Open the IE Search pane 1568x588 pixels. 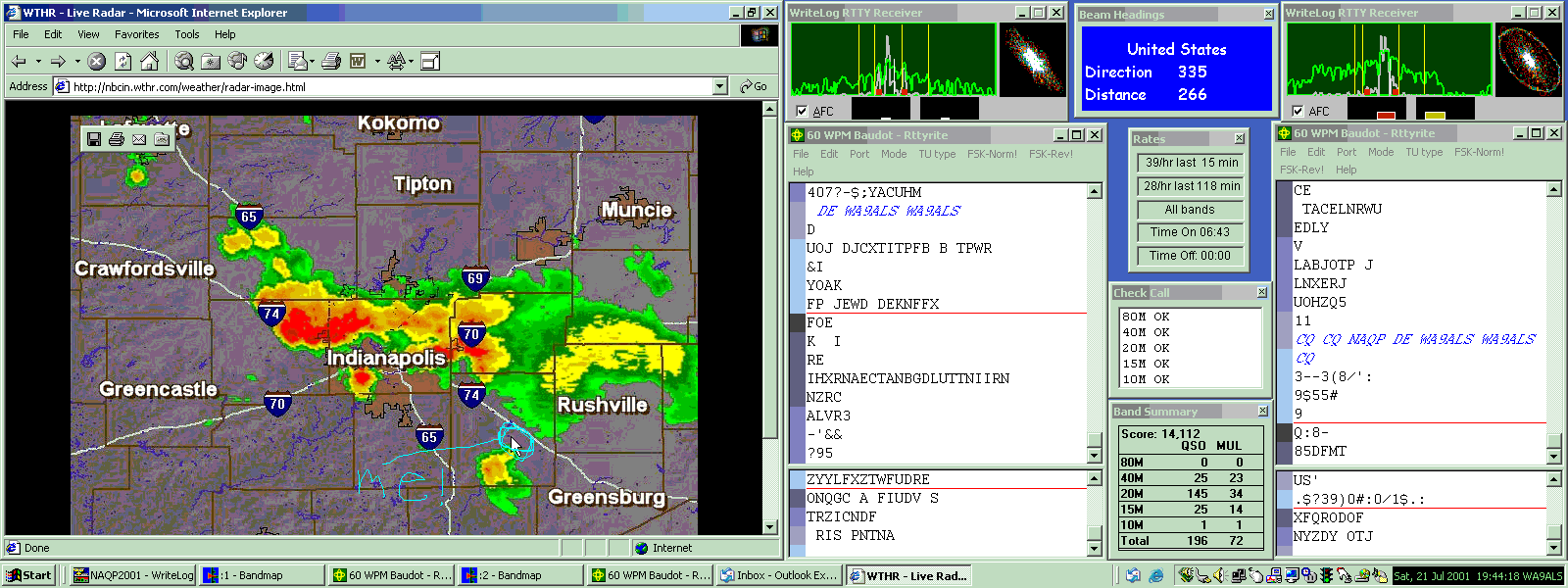pyautogui.click(x=184, y=61)
